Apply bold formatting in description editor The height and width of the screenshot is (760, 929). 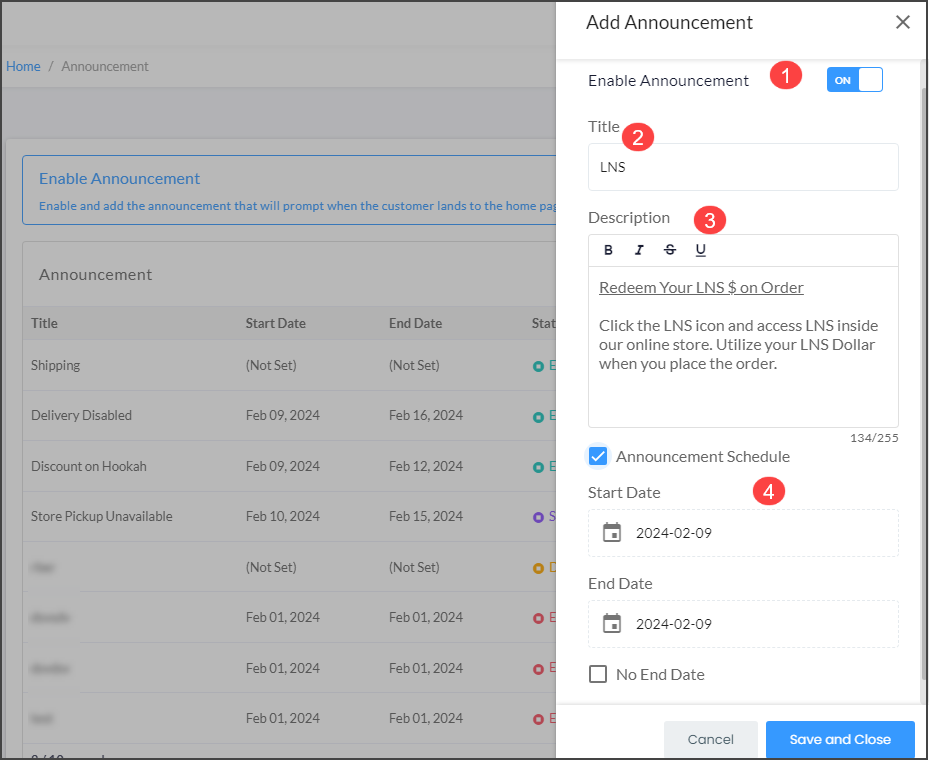tap(608, 250)
